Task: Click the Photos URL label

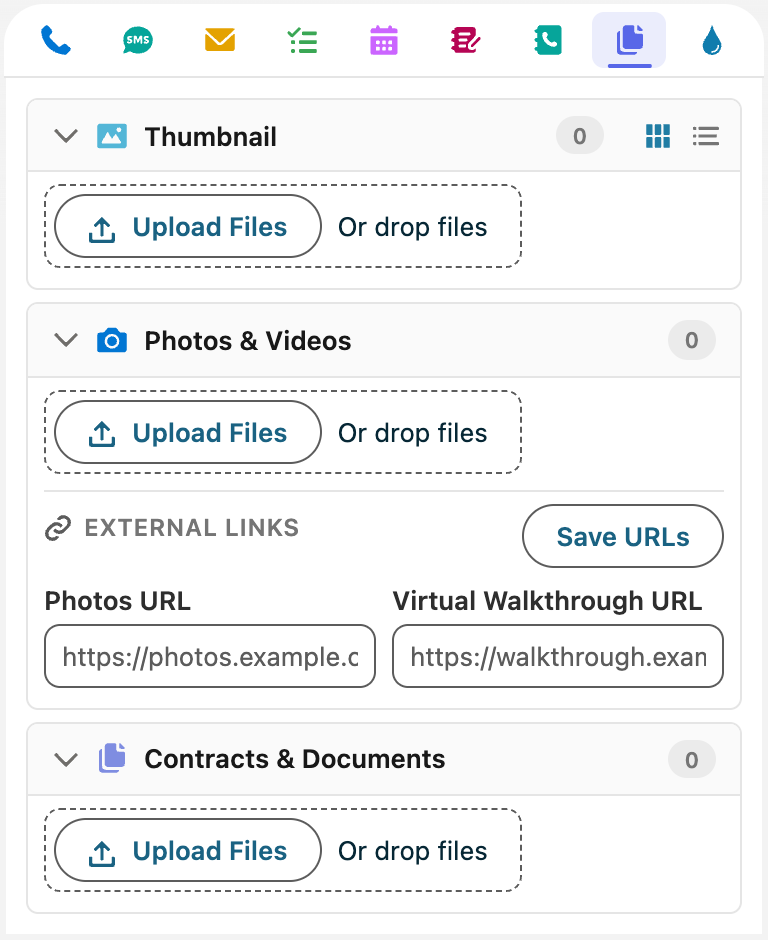Action: (x=118, y=601)
